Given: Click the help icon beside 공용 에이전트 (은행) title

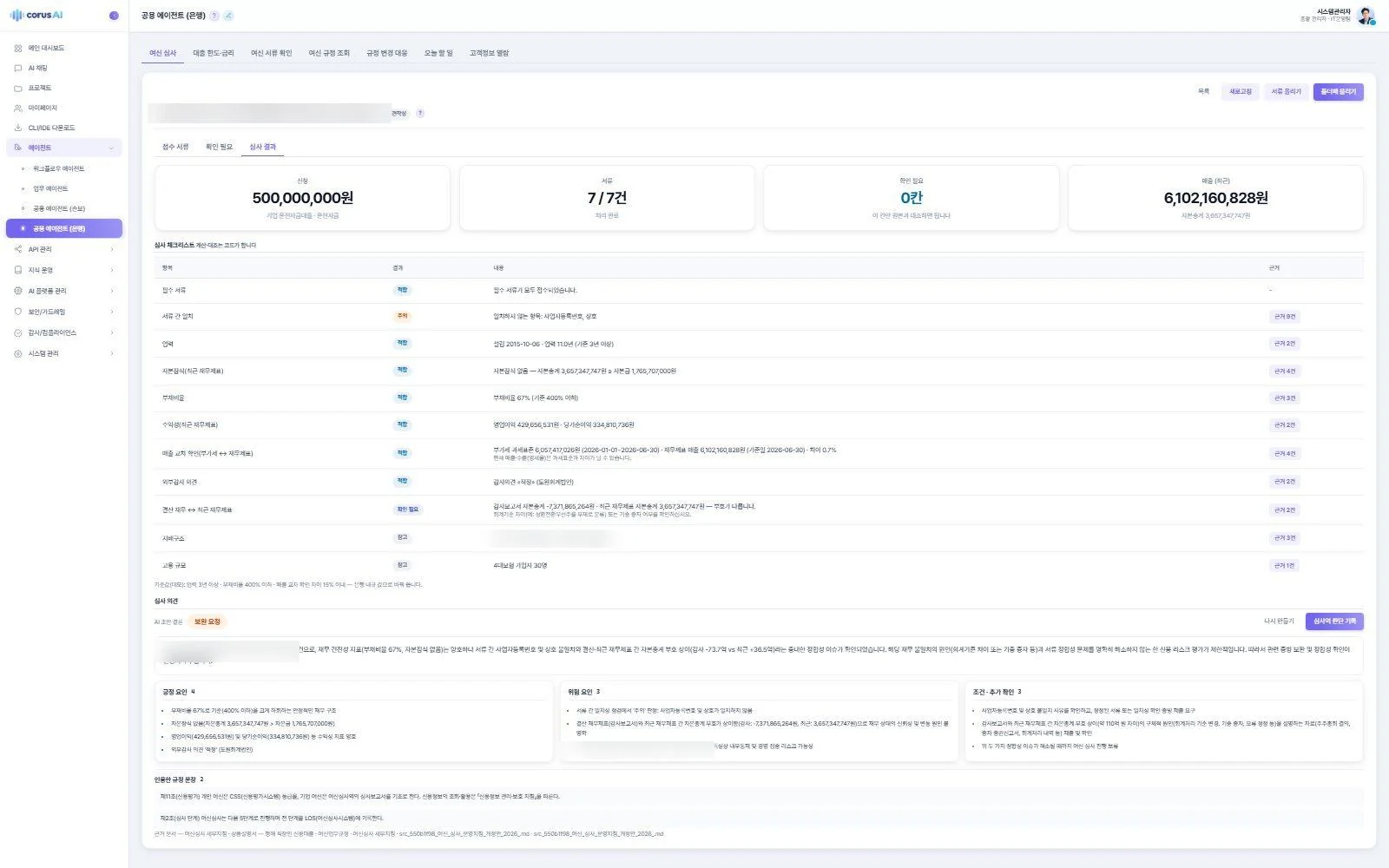Looking at the screenshot, I should pos(214,16).
